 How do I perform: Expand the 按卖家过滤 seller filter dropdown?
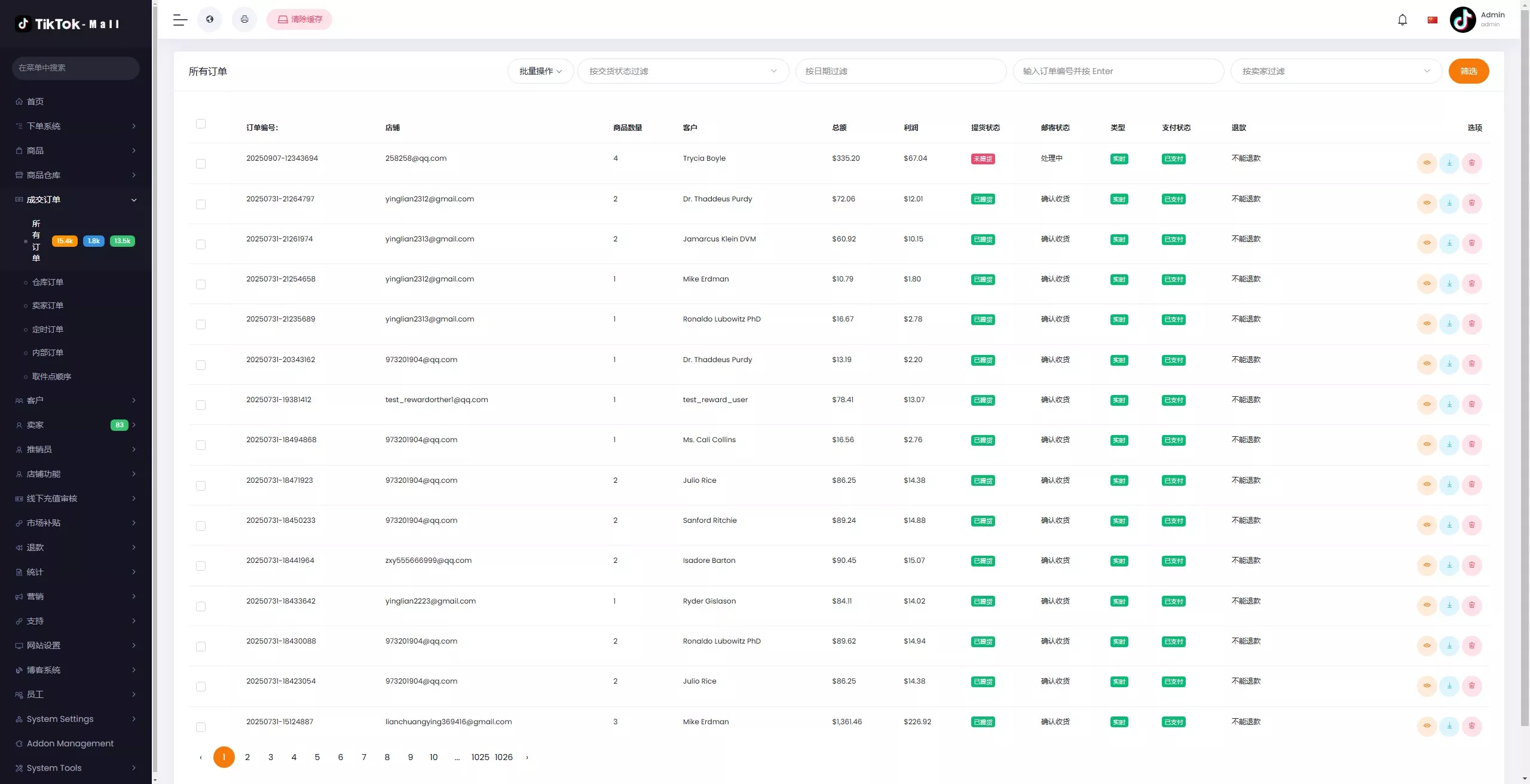1335,71
